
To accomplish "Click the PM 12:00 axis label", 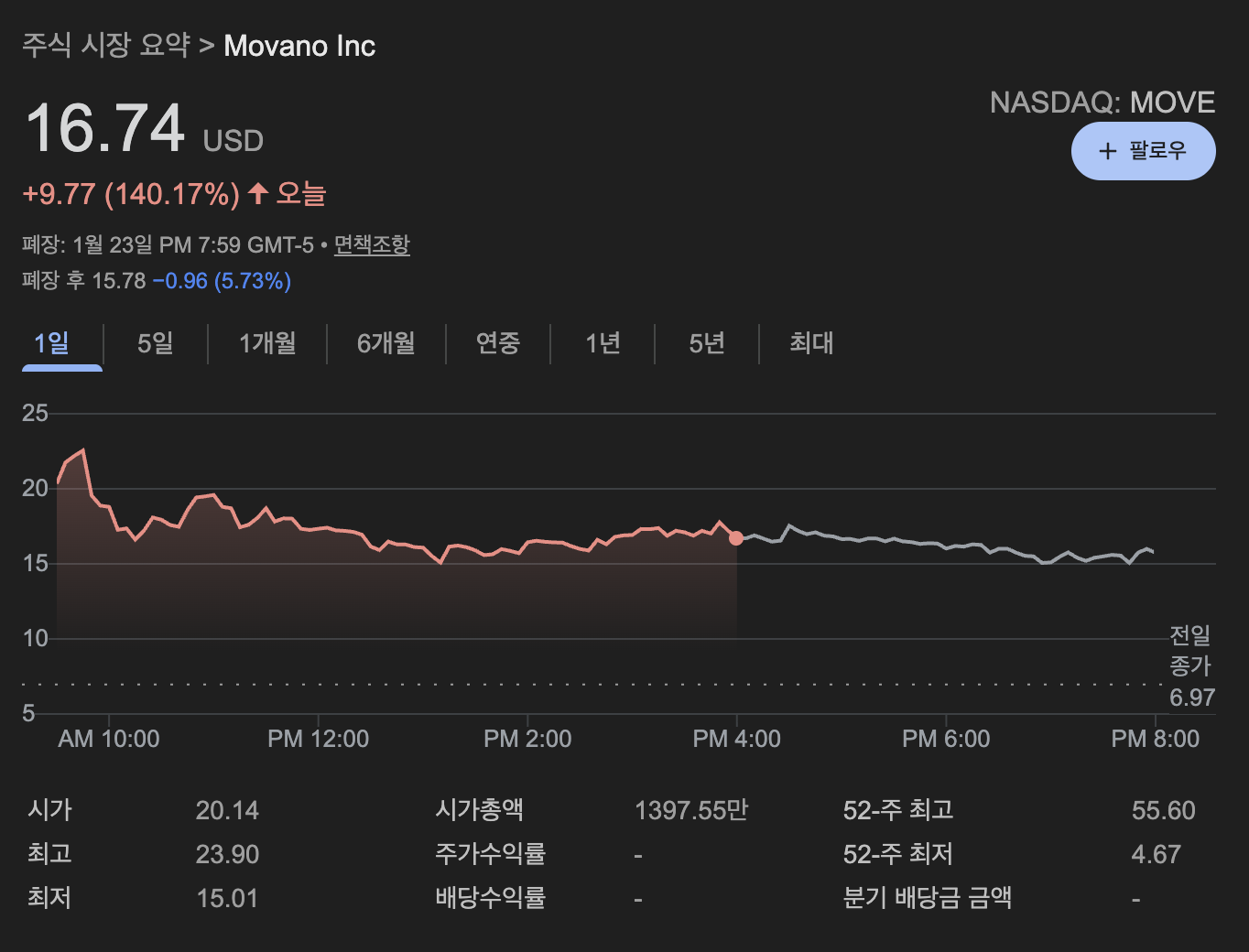I will click(x=319, y=739).
